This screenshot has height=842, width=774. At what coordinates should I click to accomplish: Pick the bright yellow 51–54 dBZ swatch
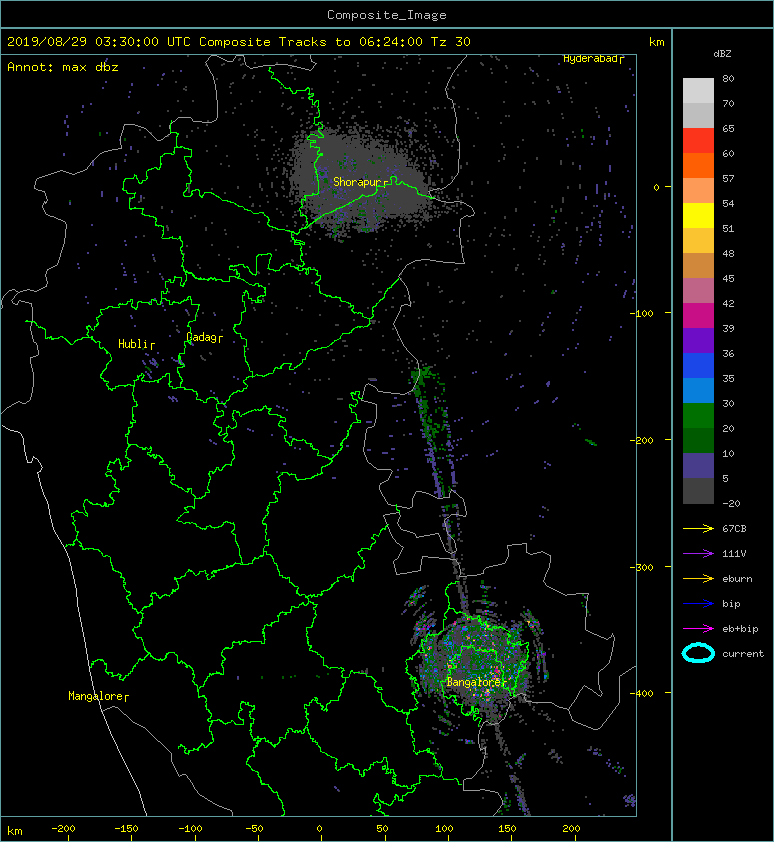click(x=698, y=216)
